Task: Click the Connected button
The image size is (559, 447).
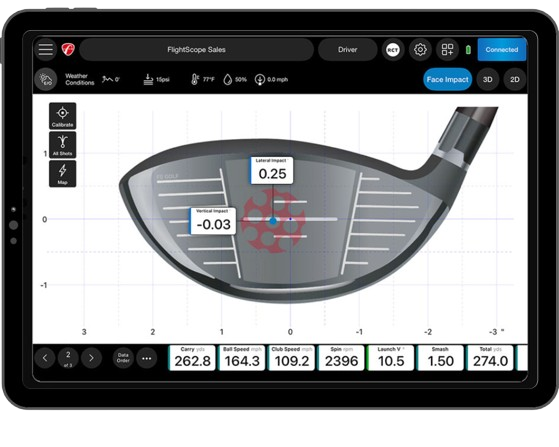Action: 502,50
